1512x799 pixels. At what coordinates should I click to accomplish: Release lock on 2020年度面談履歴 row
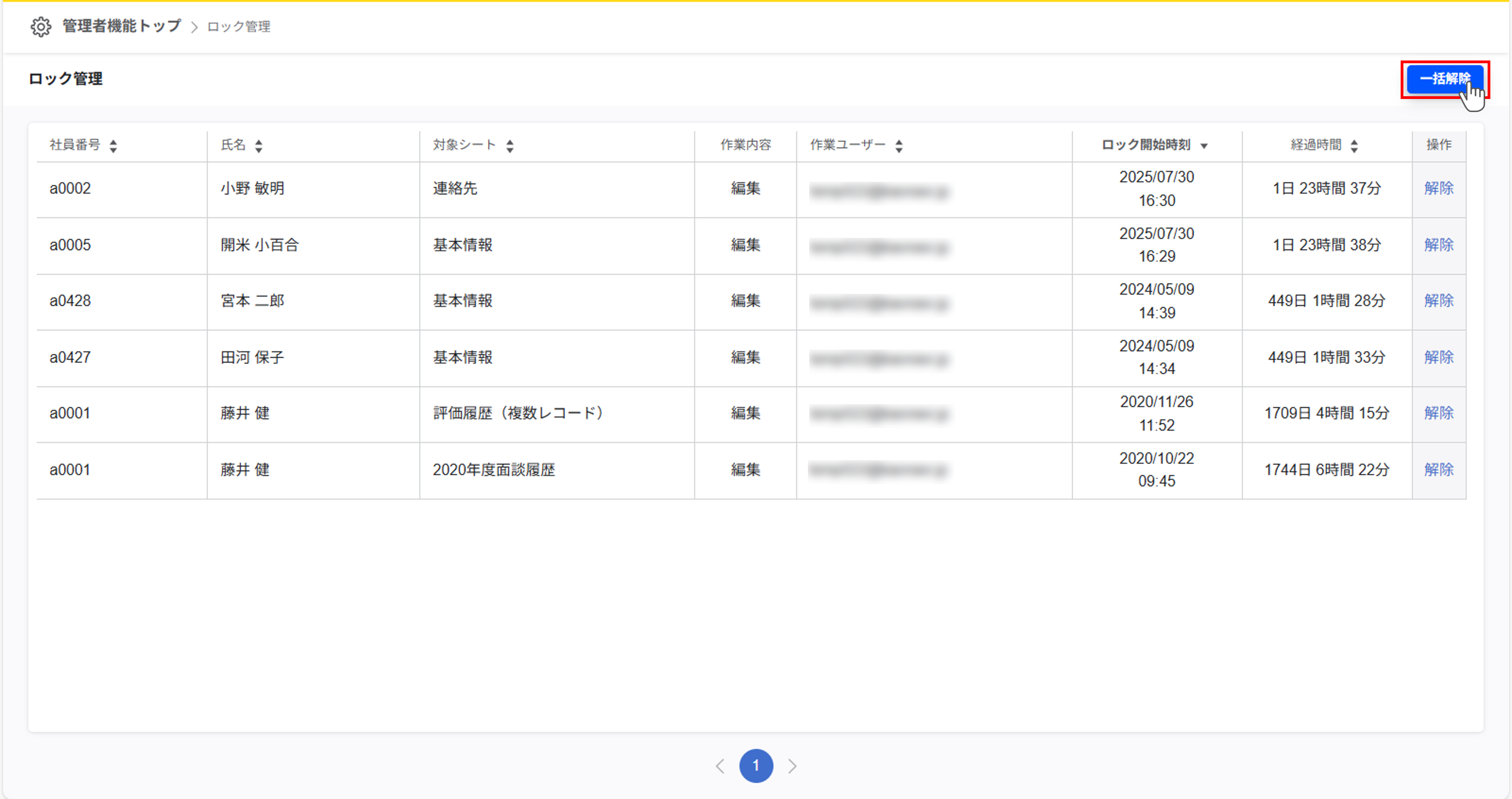[1438, 469]
